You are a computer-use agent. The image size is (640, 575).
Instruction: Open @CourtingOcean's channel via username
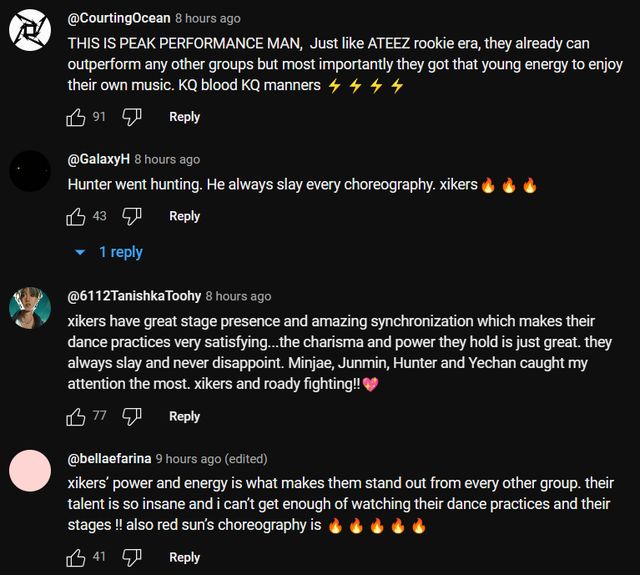click(x=119, y=18)
